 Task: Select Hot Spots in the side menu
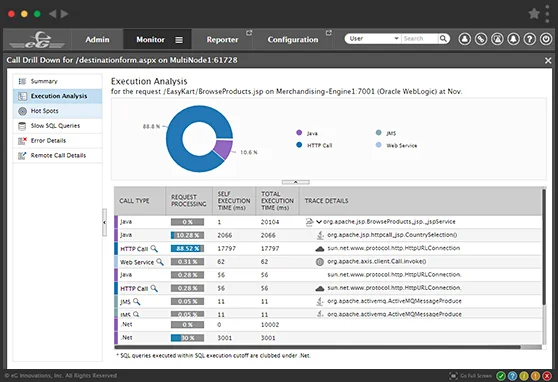[57, 111]
